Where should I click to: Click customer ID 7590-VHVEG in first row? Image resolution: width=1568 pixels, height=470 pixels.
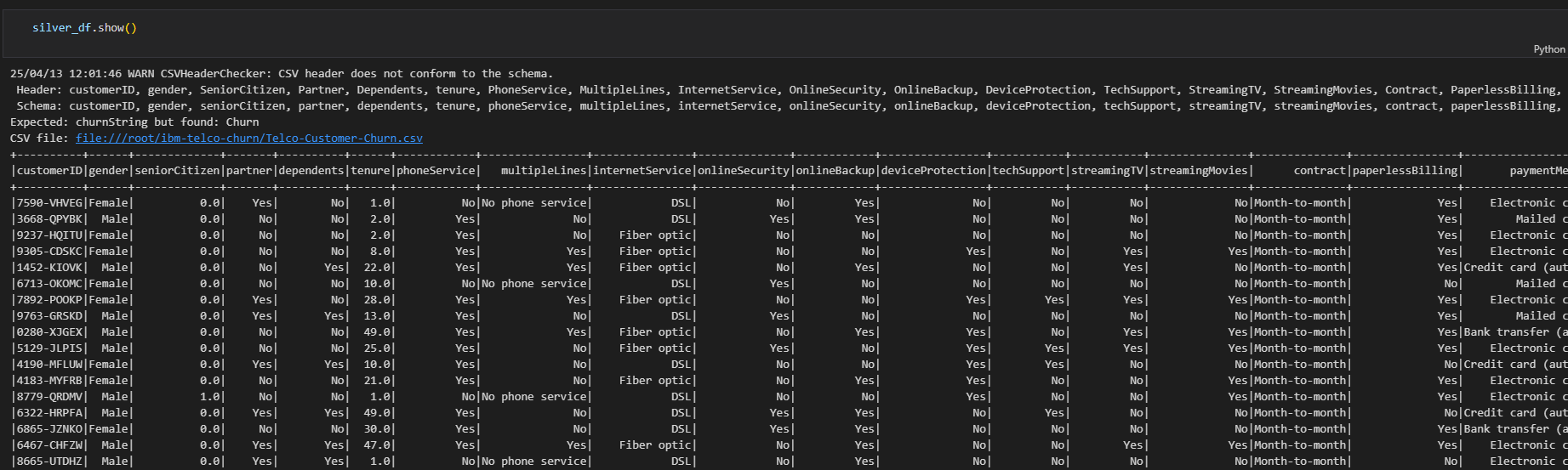point(50,203)
